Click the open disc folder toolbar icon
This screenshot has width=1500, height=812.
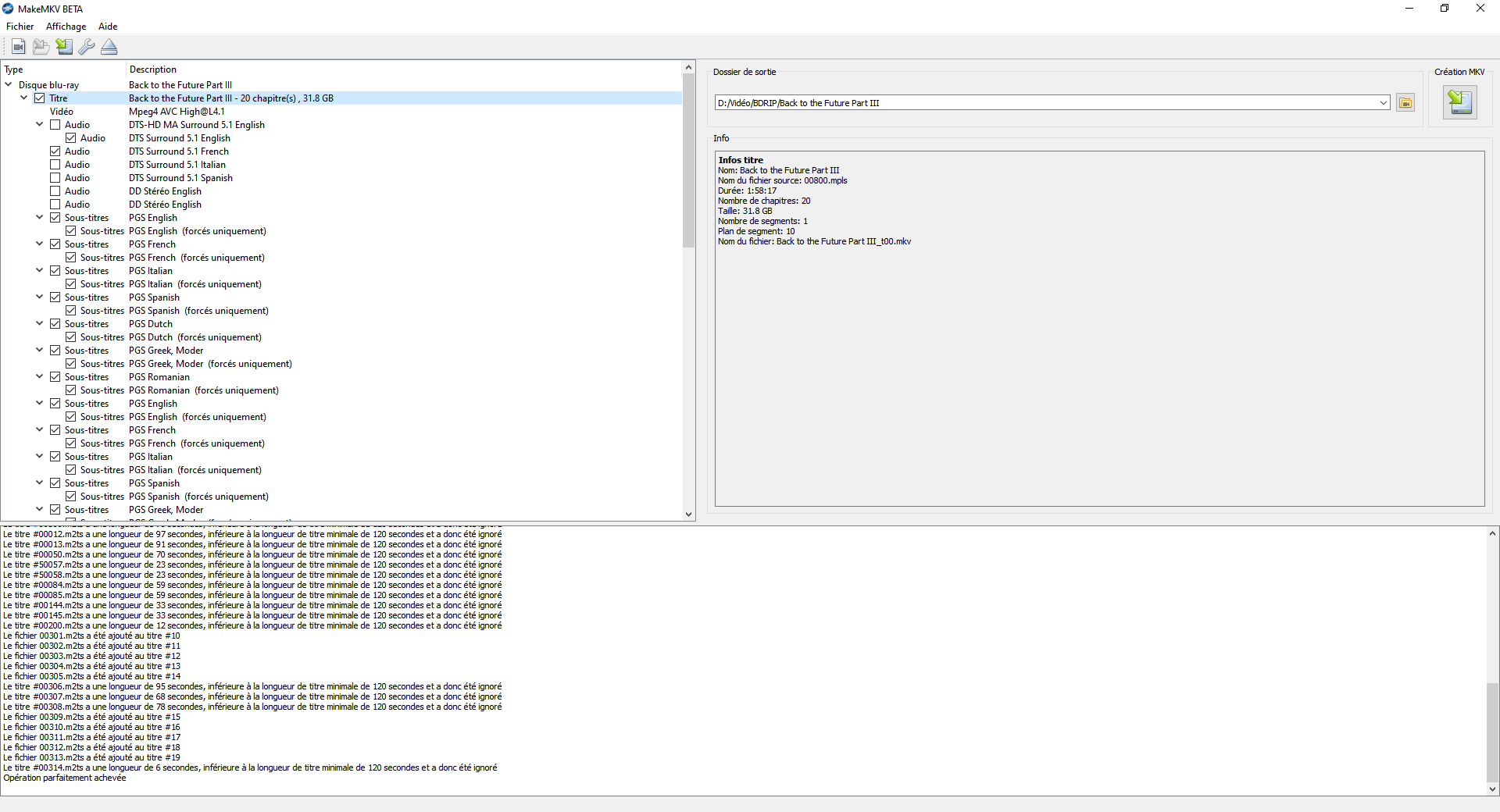click(41, 47)
